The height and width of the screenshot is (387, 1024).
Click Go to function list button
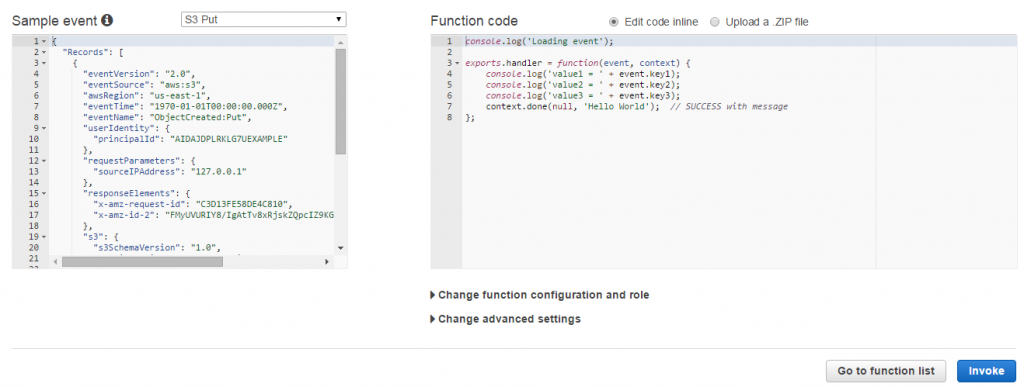click(x=886, y=371)
